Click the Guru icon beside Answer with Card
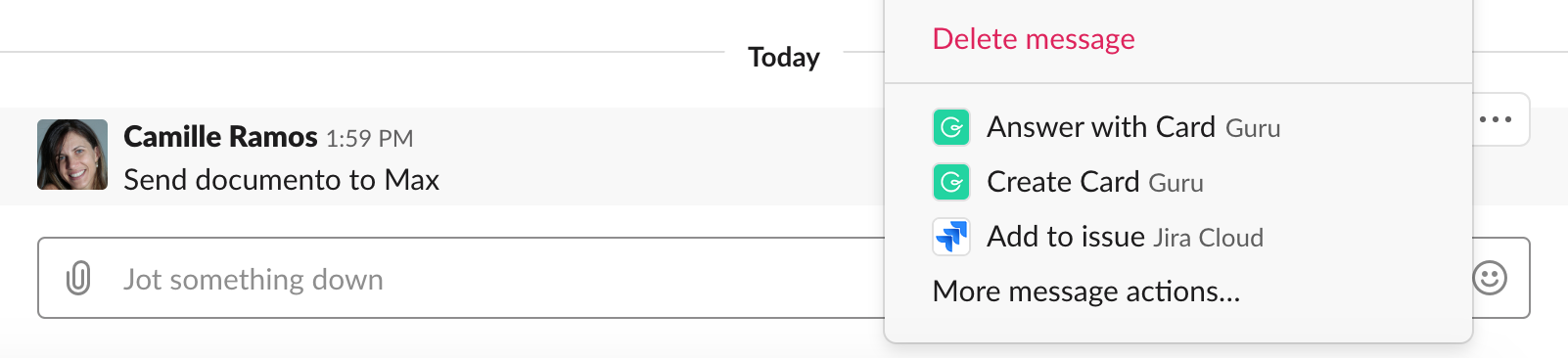 [951, 127]
